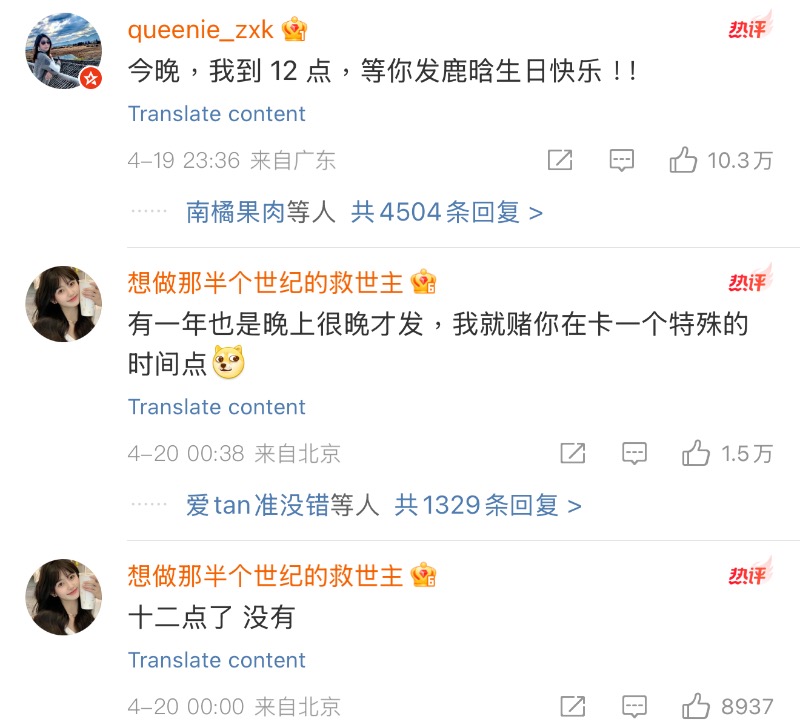
Task: Like the "十二点了 没有" comment
Action: tap(696, 706)
